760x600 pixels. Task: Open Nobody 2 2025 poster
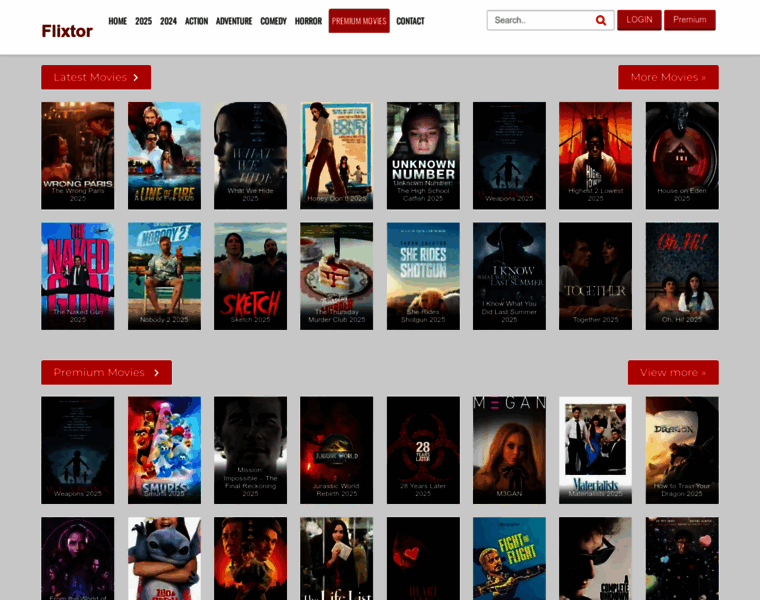[x=164, y=276]
